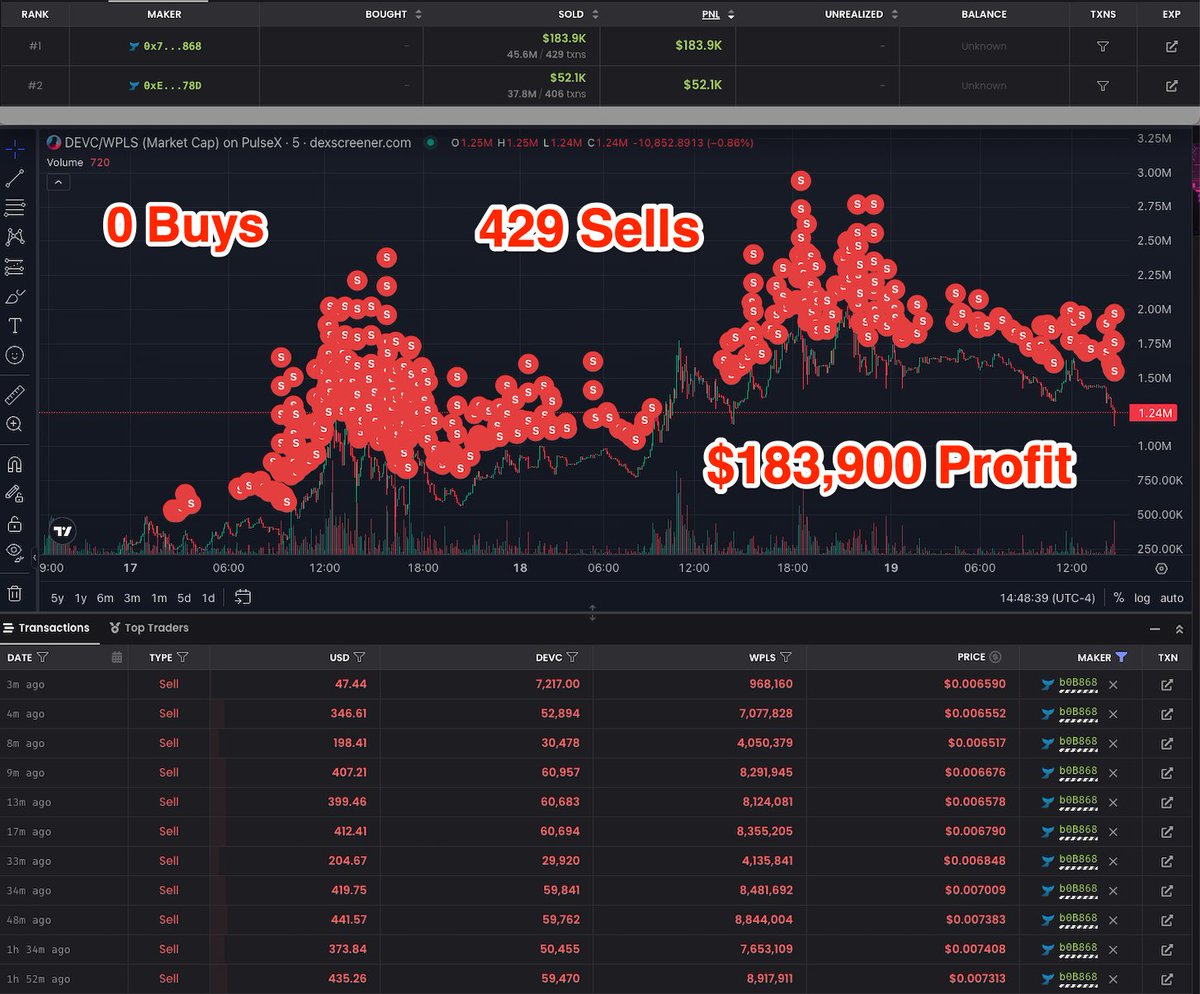Toggle auto scale on chart

click(1172, 598)
